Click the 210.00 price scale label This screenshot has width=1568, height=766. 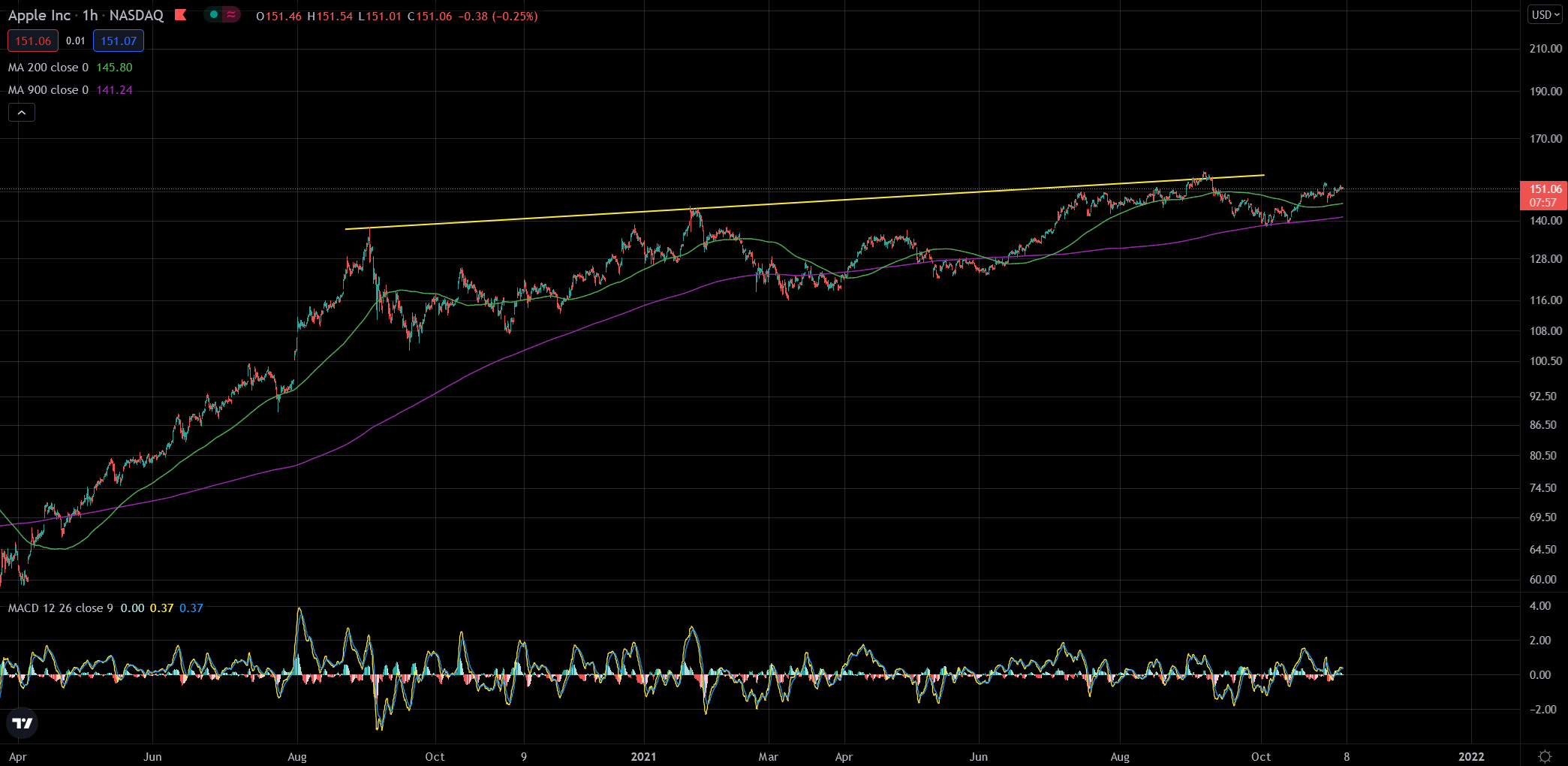point(1545,49)
